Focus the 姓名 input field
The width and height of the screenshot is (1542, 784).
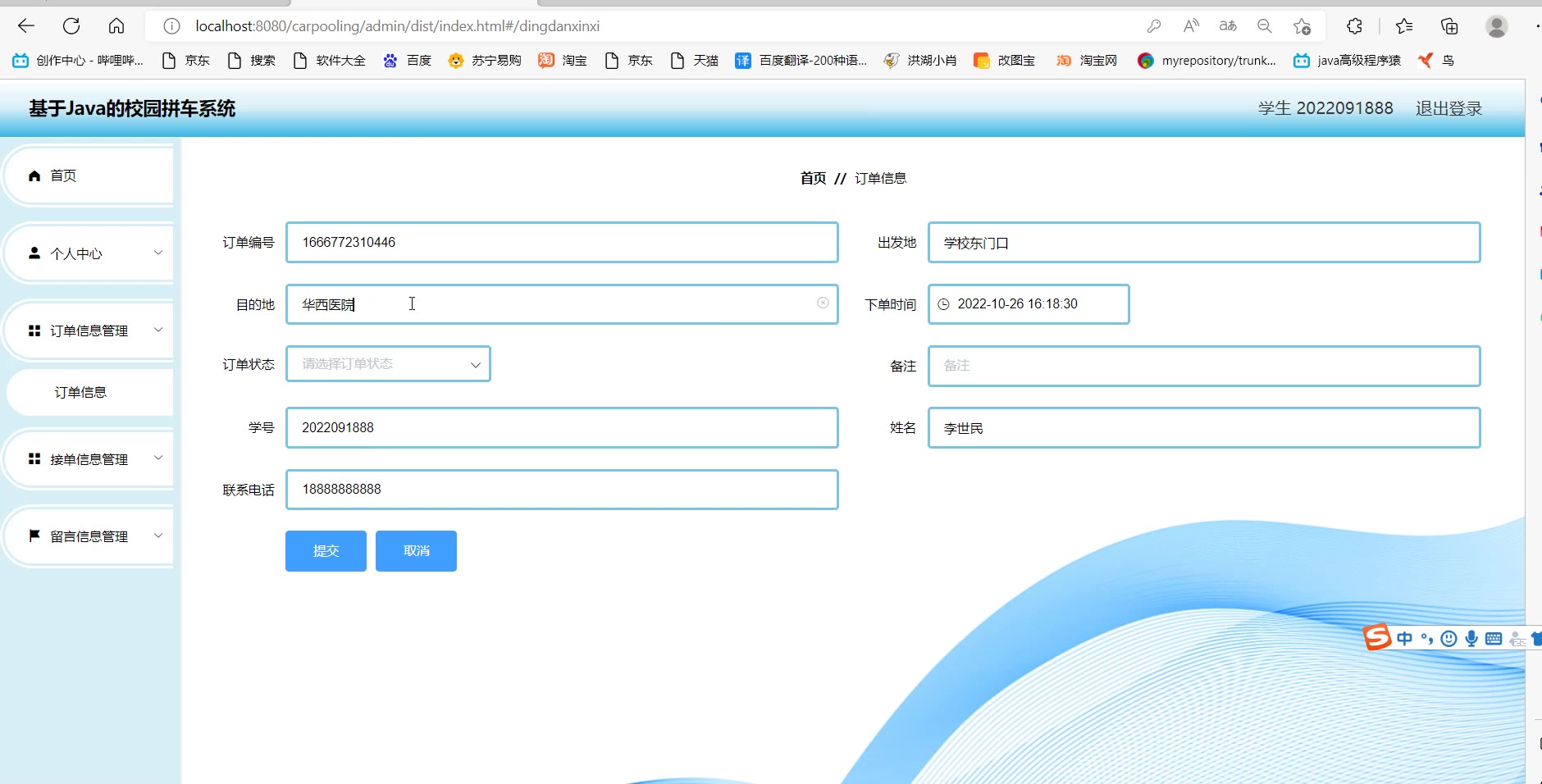[1204, 428]
